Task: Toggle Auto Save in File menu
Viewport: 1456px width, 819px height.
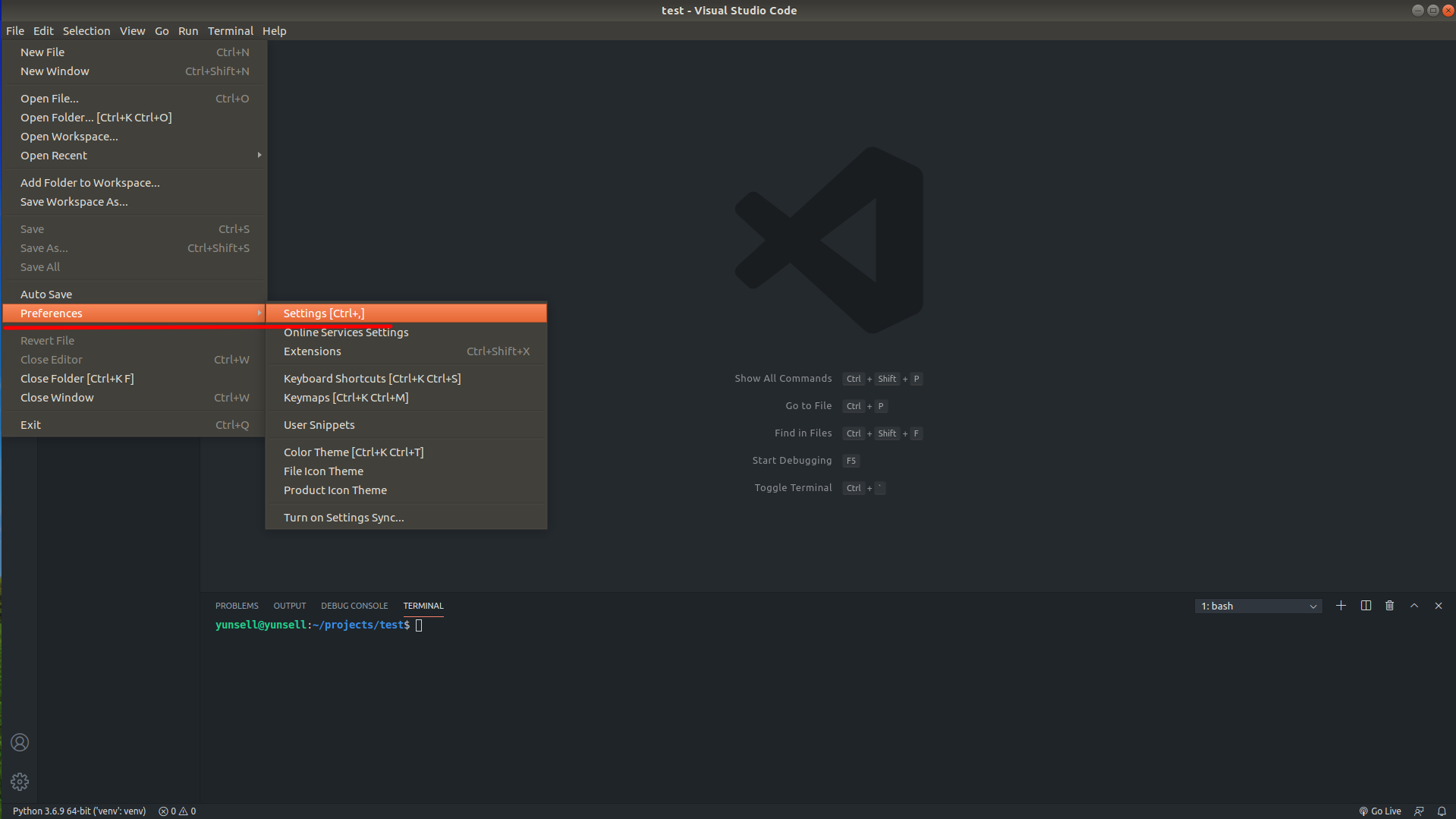Action: (x=134, y=295)
